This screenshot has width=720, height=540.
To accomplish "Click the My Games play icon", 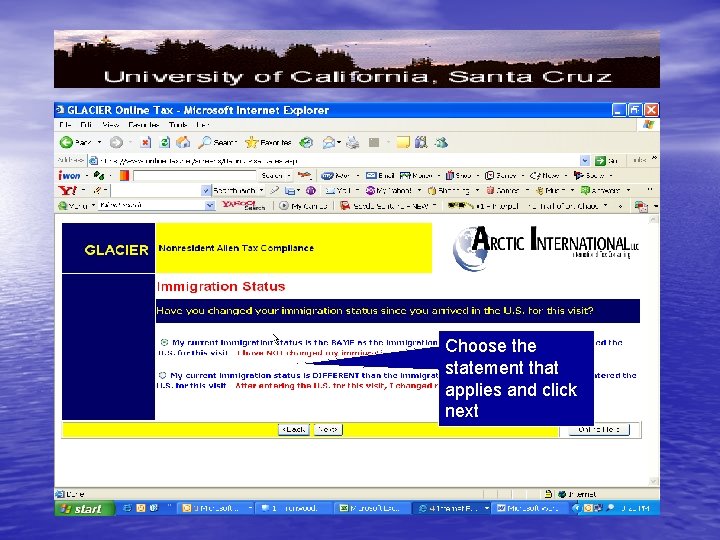I will click(284, 206).
